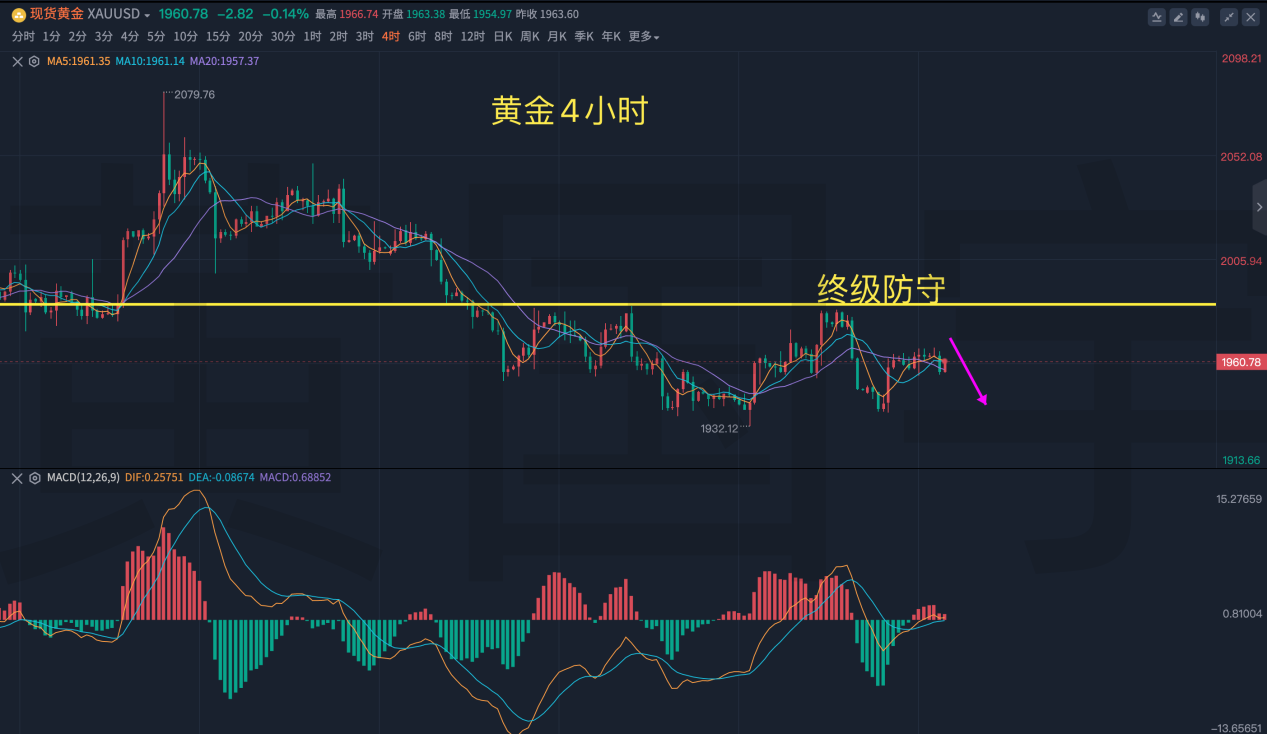Screen dimensions: 1267x734
Task: Click the MA5:1961.35 indicator label
Action: tap(78, 61)
